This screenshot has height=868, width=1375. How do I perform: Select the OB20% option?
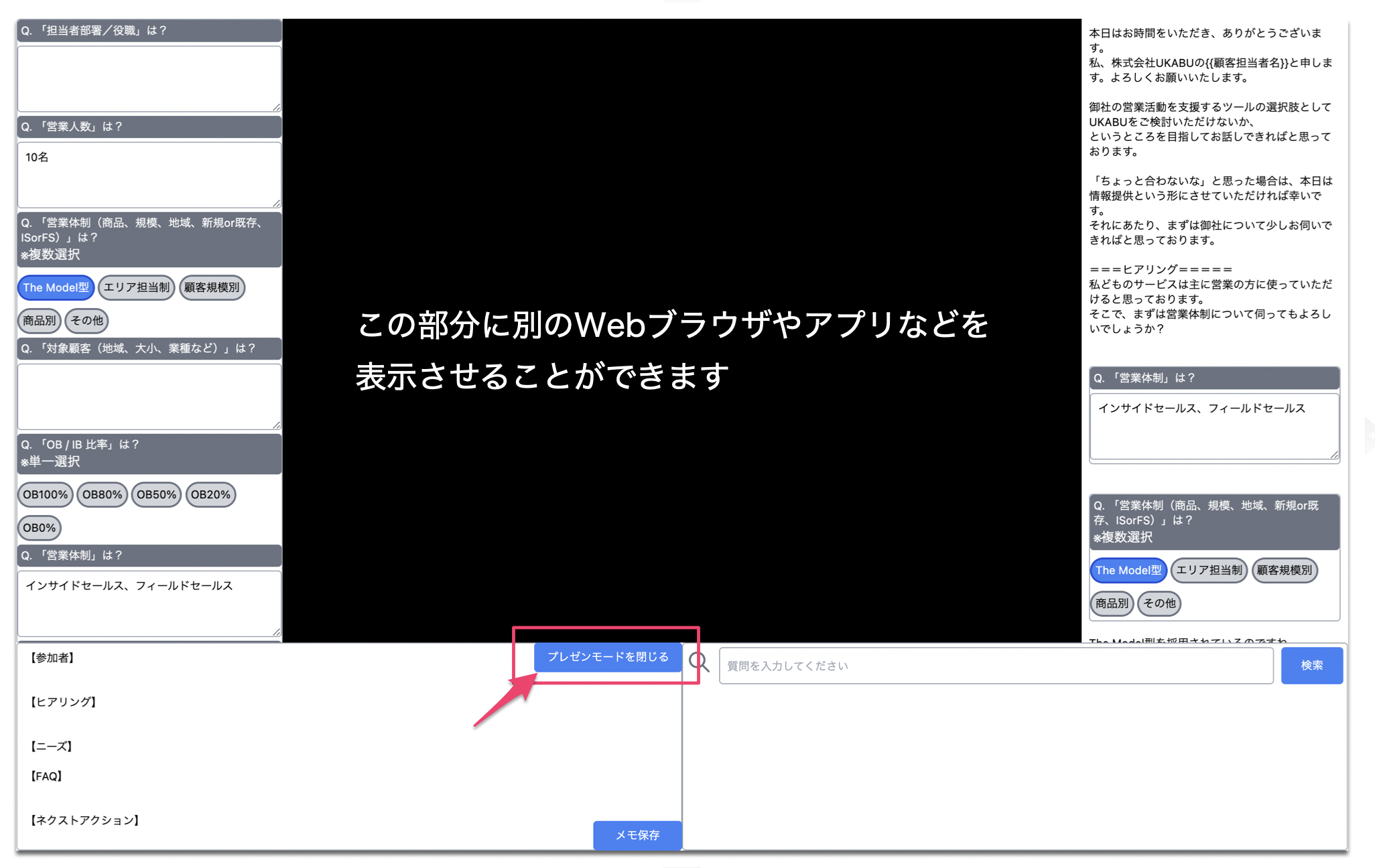[210, 495]
